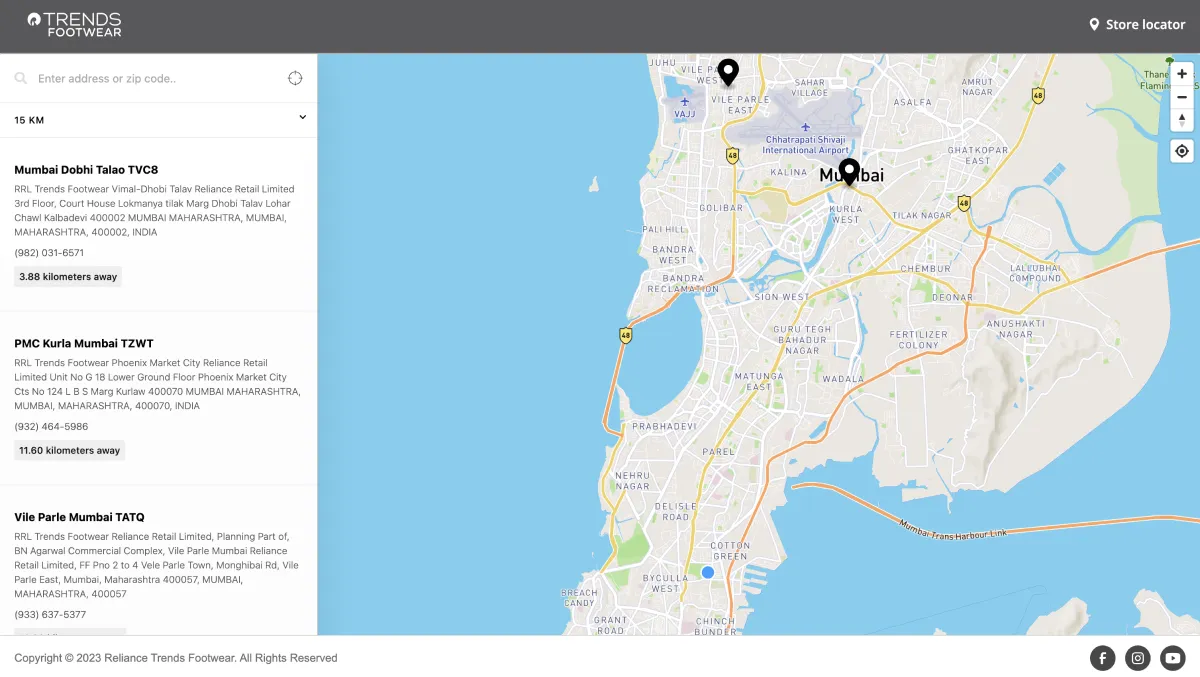This screenshot has height=677, width=1200.
Task: Click the copyright notice text
Action: (176, 658)
